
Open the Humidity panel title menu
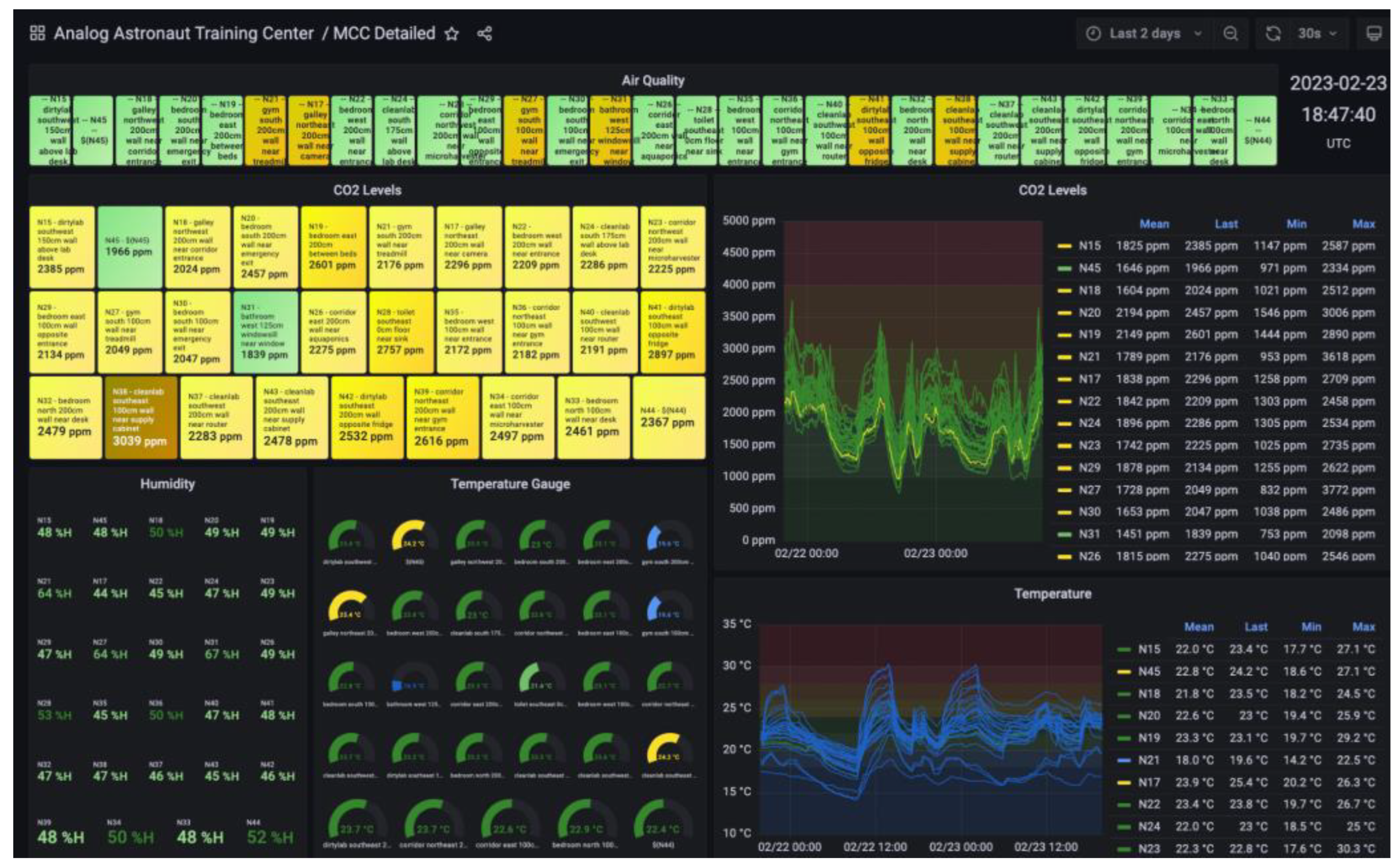[x=167, y=484]
